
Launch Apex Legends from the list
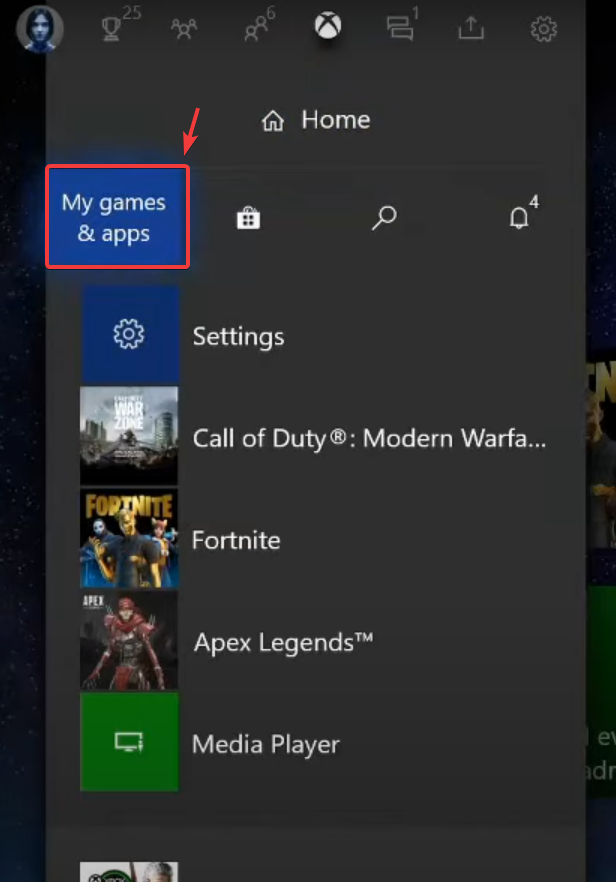point(283,642)
